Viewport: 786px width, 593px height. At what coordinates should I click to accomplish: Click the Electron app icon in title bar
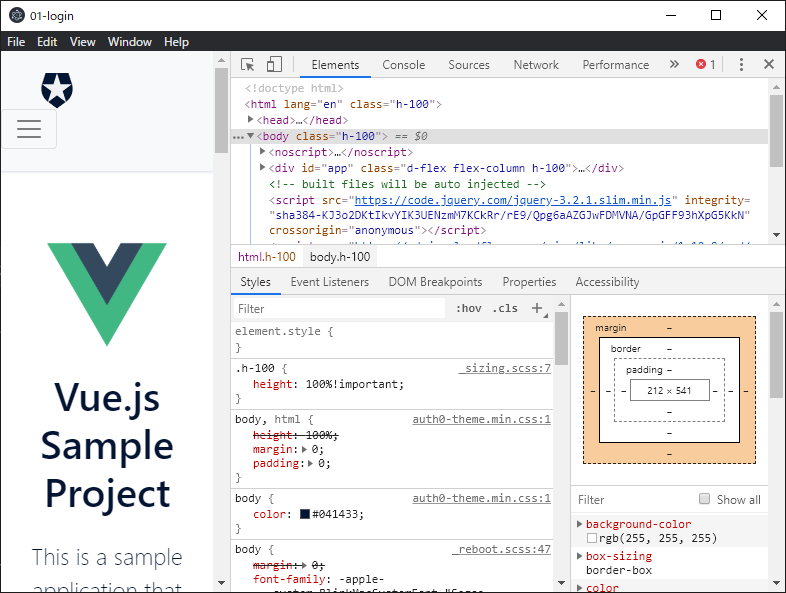tap(17, 16)
